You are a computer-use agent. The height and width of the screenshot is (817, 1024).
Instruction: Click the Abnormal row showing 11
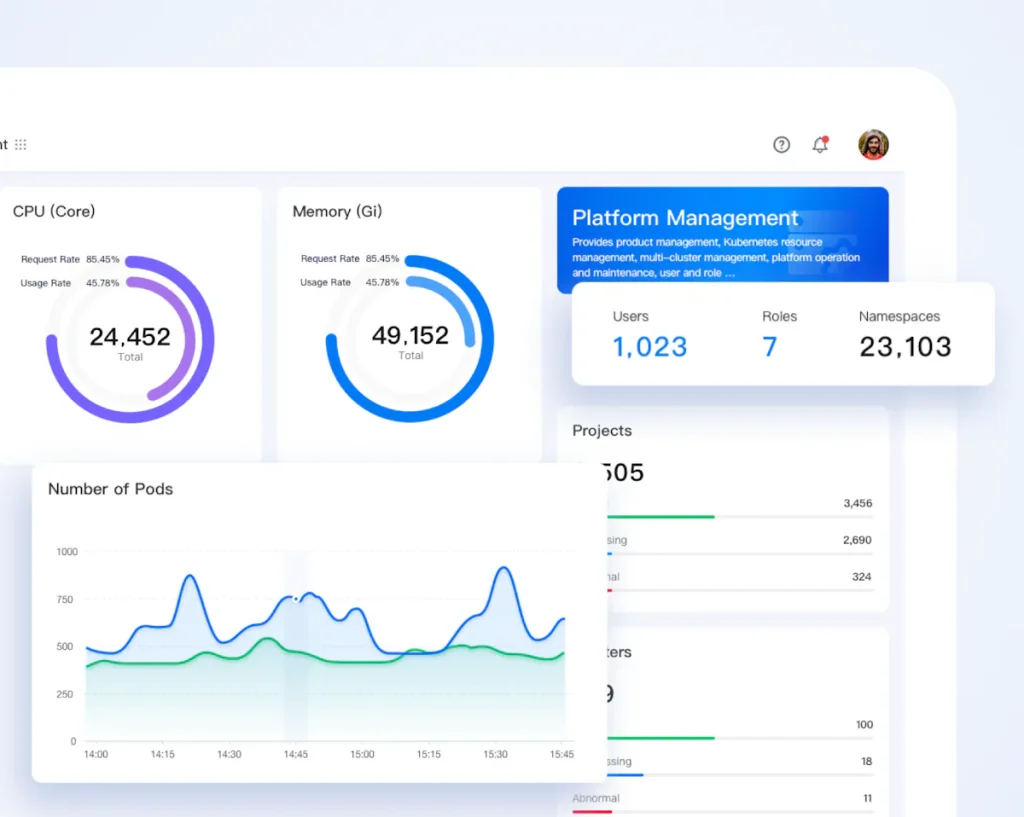click(x=720, y=798)
